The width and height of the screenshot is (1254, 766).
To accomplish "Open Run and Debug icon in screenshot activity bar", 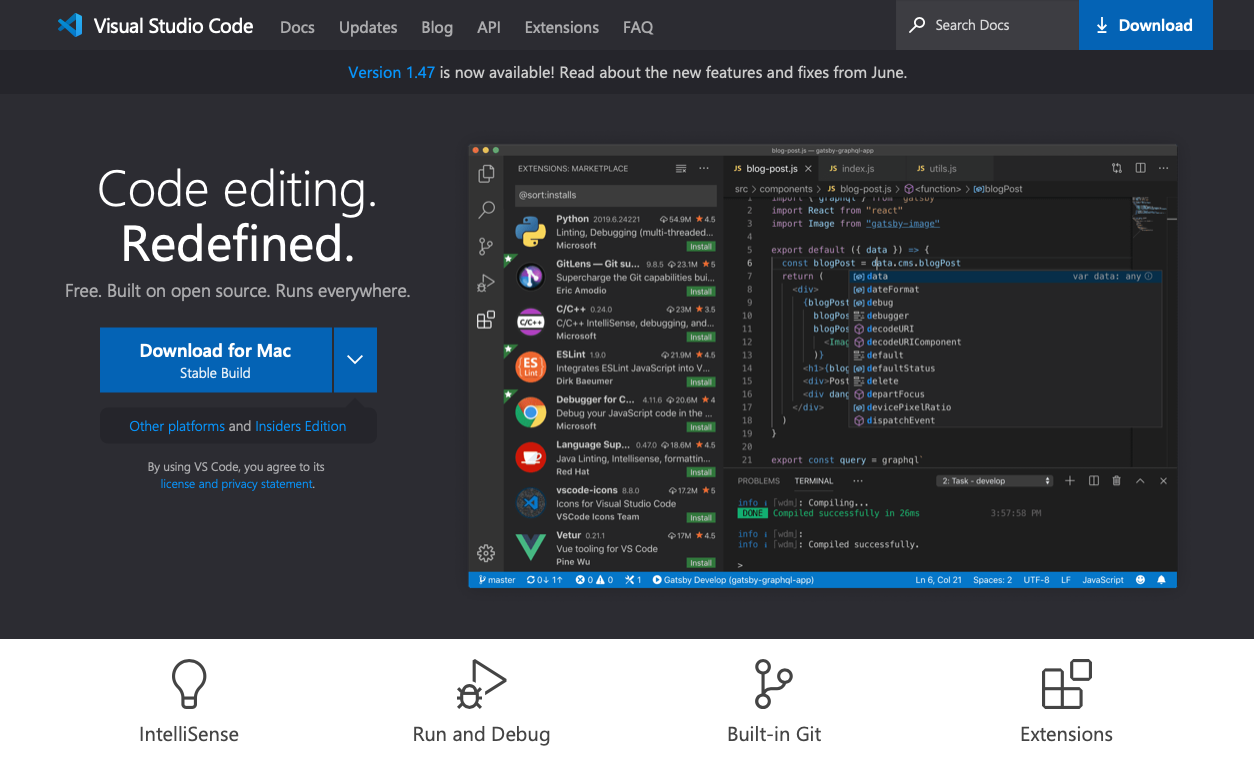I will pos(486,283).
